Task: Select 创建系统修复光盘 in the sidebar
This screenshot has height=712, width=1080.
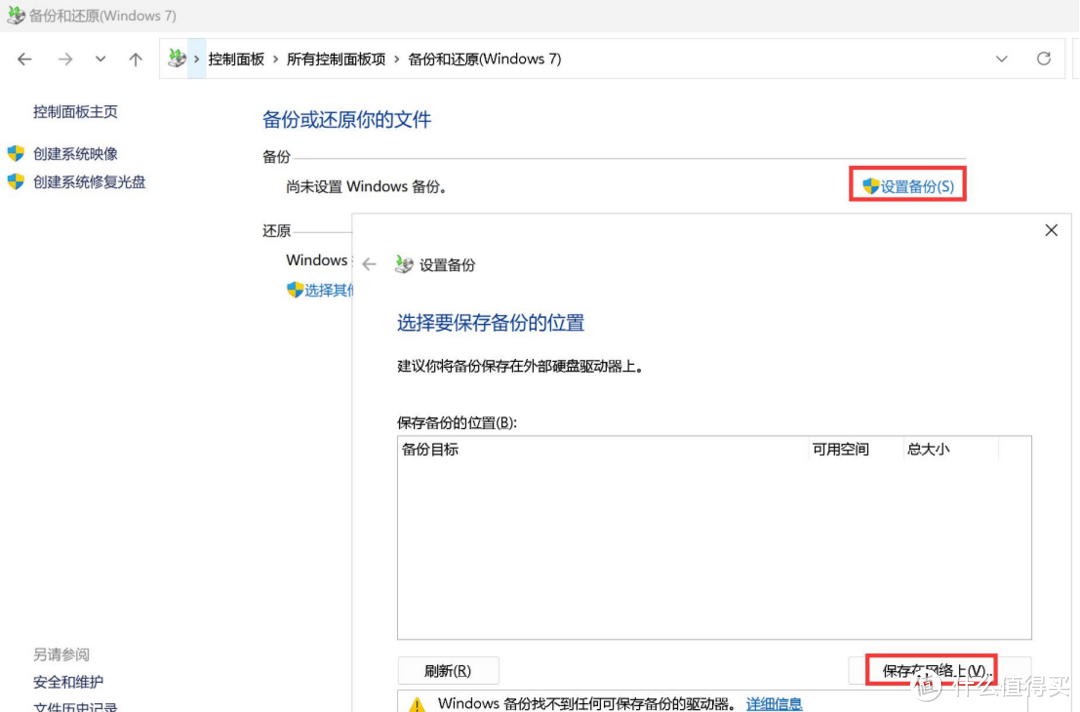Action: coord(78,182)
